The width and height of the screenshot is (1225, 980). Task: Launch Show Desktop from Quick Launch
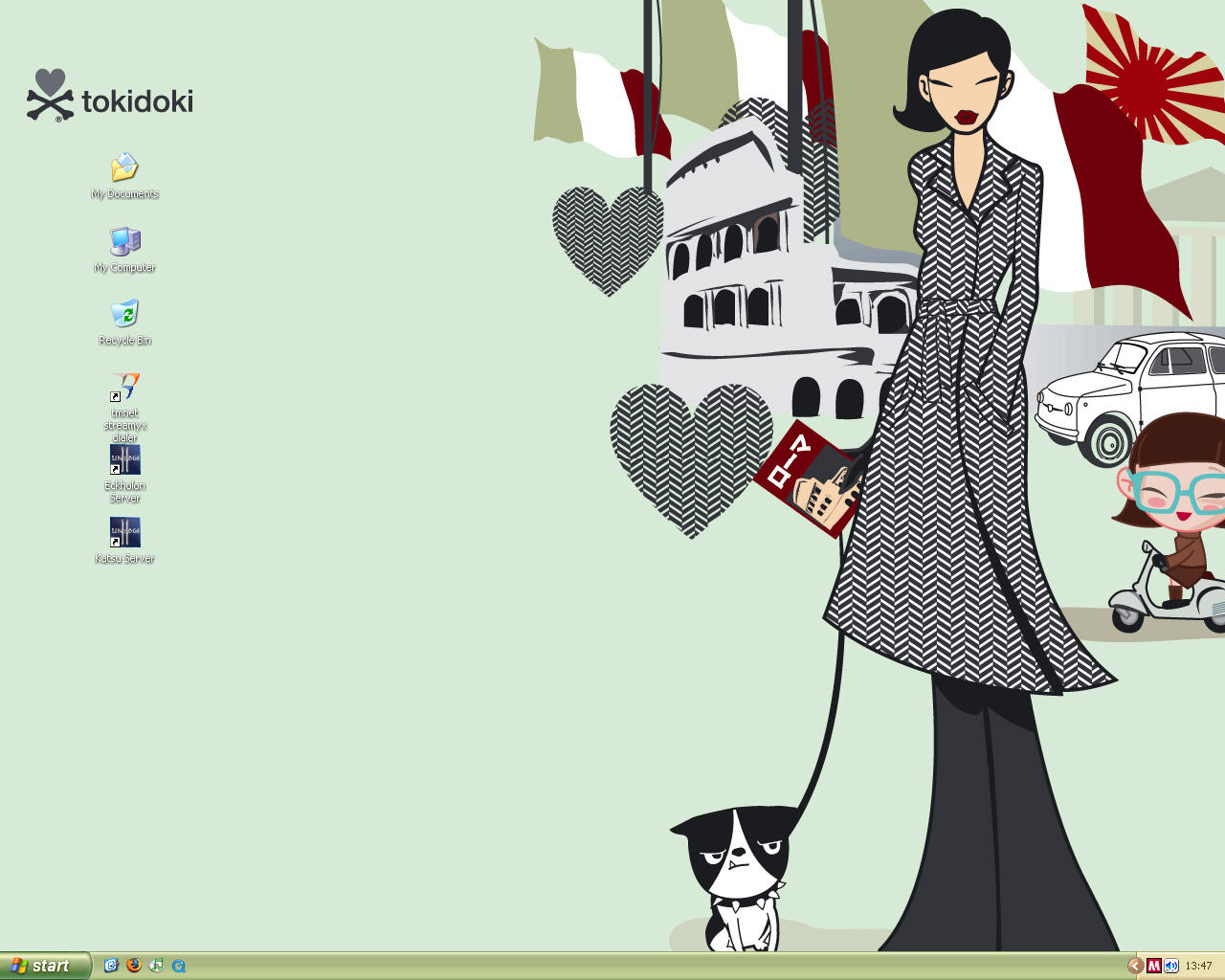point(111,966)
